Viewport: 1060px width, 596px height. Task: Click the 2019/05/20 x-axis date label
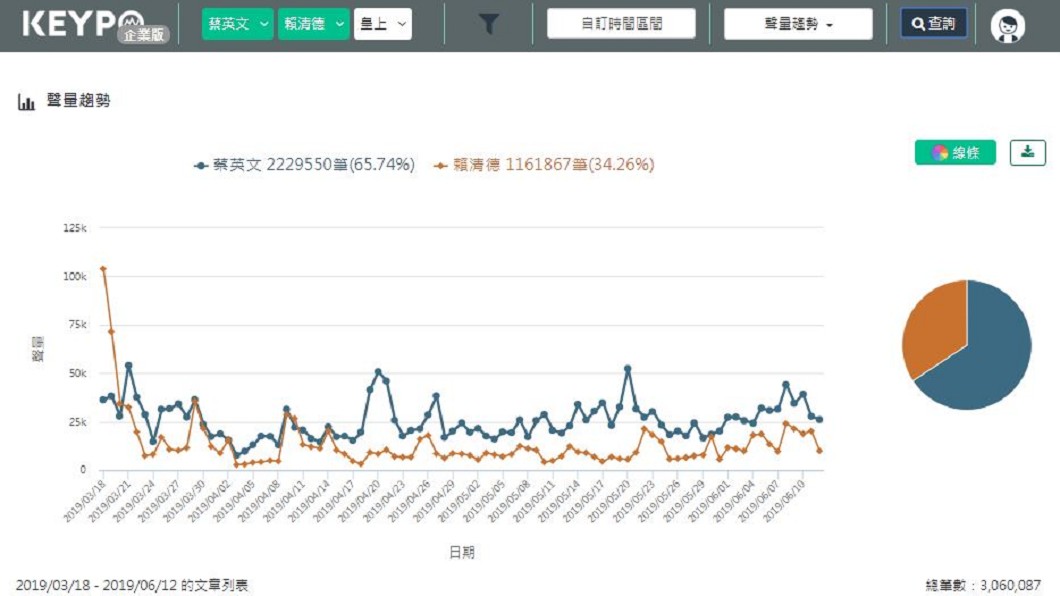click(609, 501)
